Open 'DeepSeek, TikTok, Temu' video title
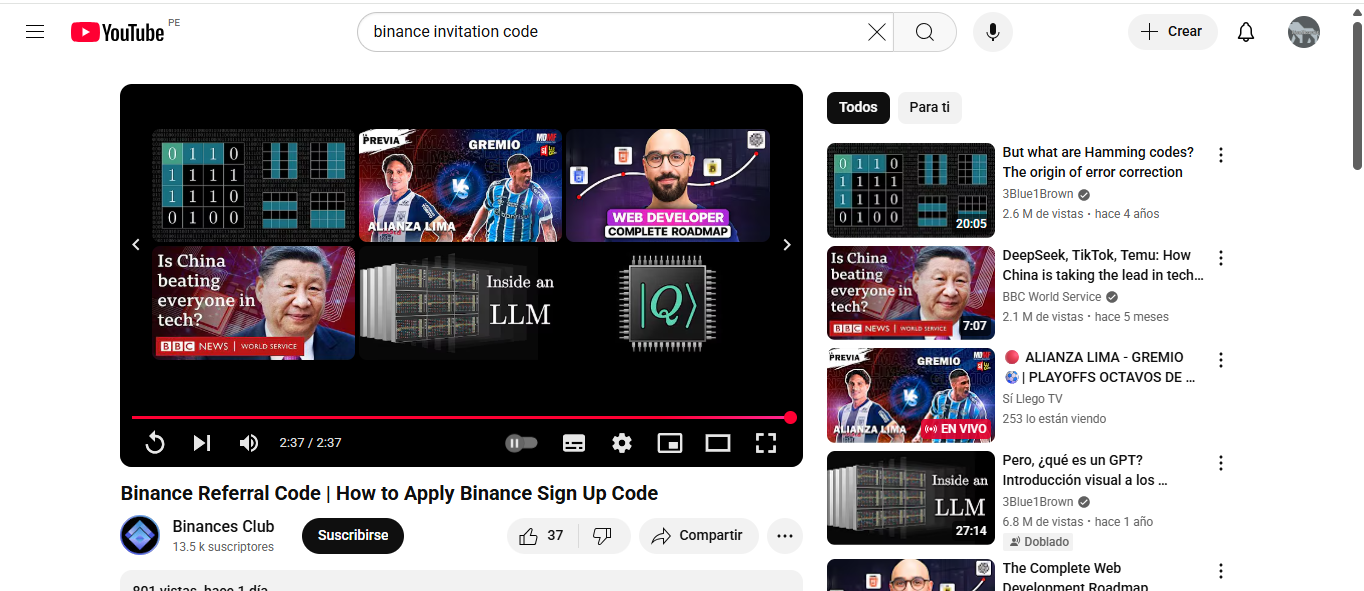The width and height of the screenshot is (1364, 591). [x=1103, y=265]
